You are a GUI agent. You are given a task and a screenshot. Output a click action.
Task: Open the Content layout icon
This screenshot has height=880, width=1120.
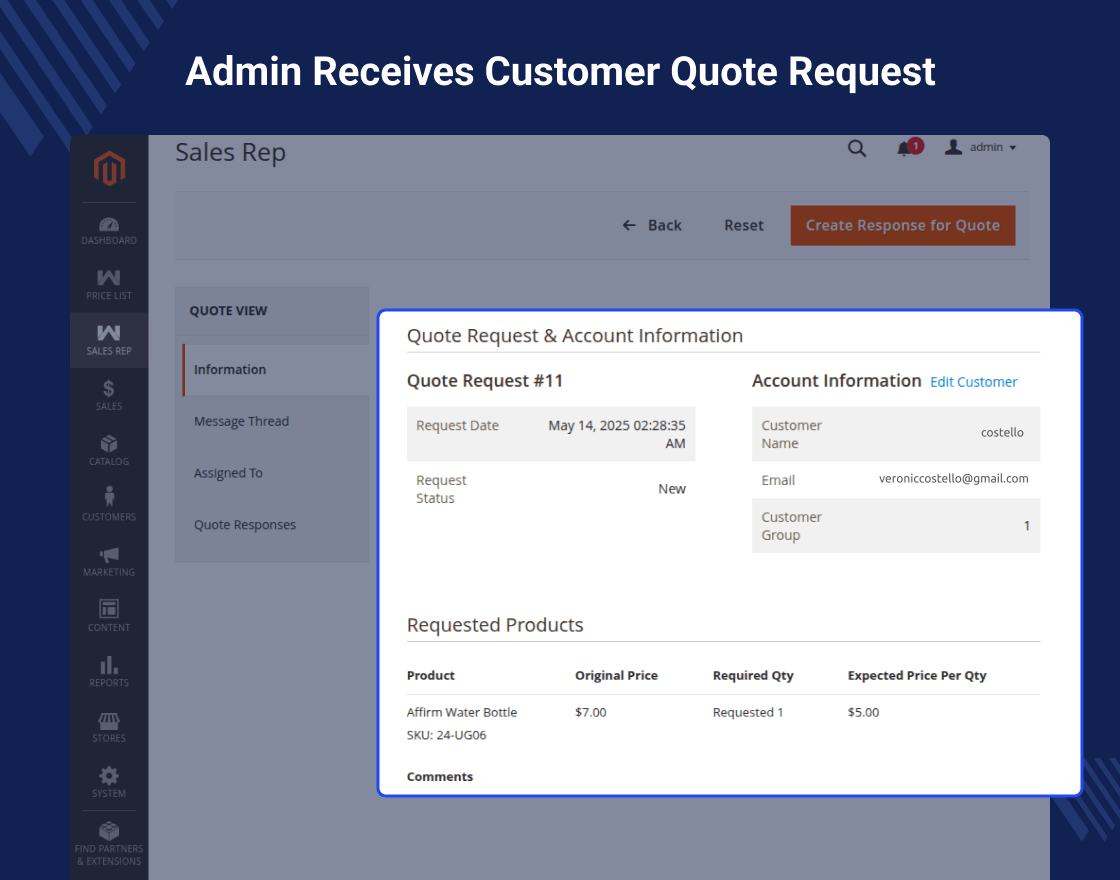[x=109, y=609]
